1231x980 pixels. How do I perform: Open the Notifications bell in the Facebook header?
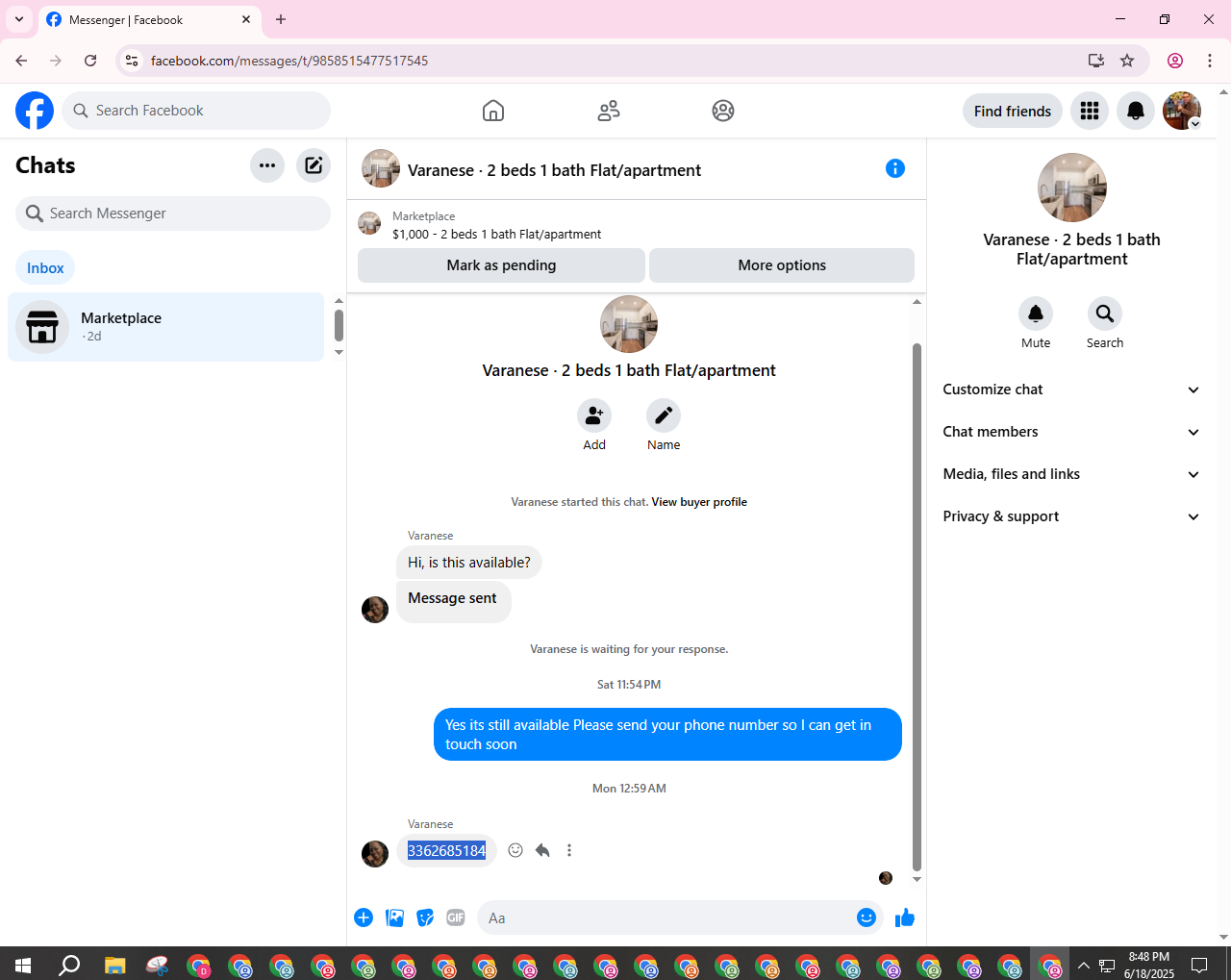(x=1136, y=111)
